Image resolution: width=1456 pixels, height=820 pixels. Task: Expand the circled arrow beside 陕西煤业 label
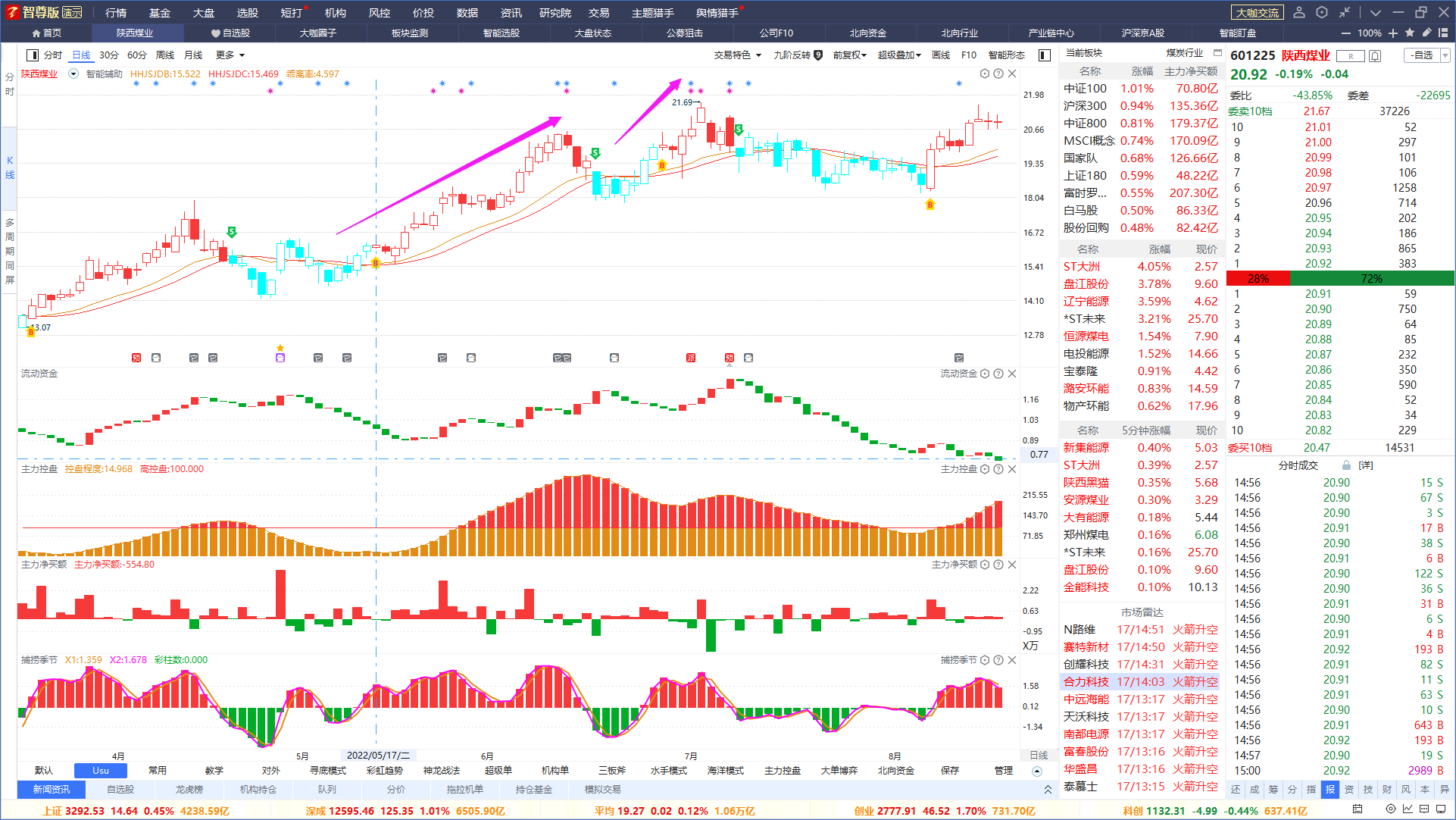pos(73,74)
